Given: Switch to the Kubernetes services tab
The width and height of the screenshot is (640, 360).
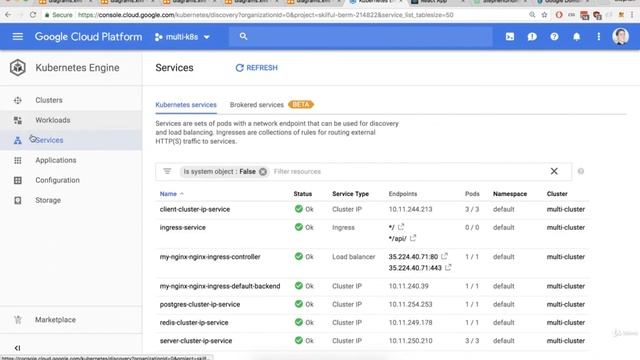Looking at the screenshot, I should point(186,105).
